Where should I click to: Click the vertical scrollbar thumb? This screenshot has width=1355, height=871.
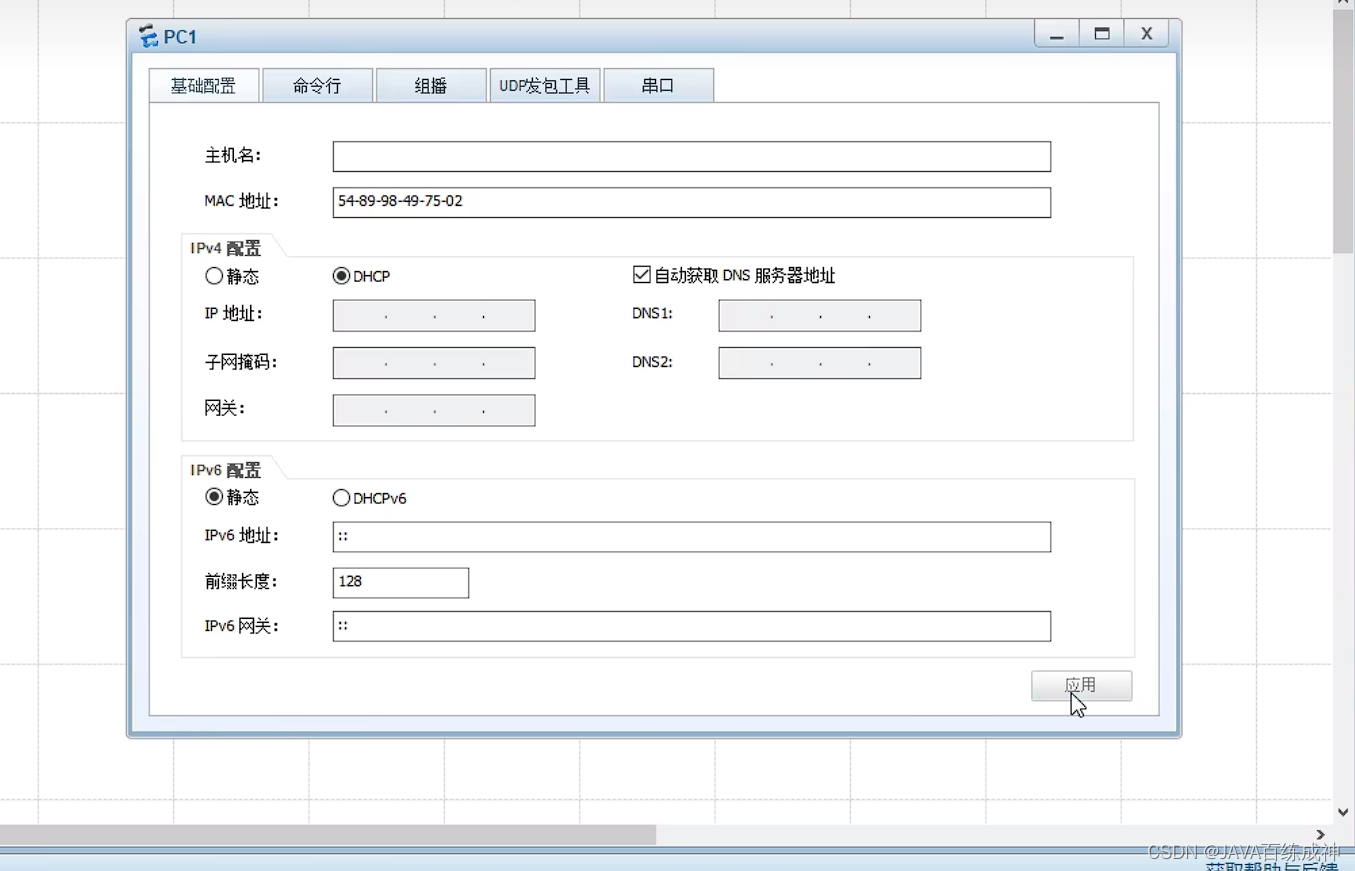pyautogui.click(x=1343, y=130)
